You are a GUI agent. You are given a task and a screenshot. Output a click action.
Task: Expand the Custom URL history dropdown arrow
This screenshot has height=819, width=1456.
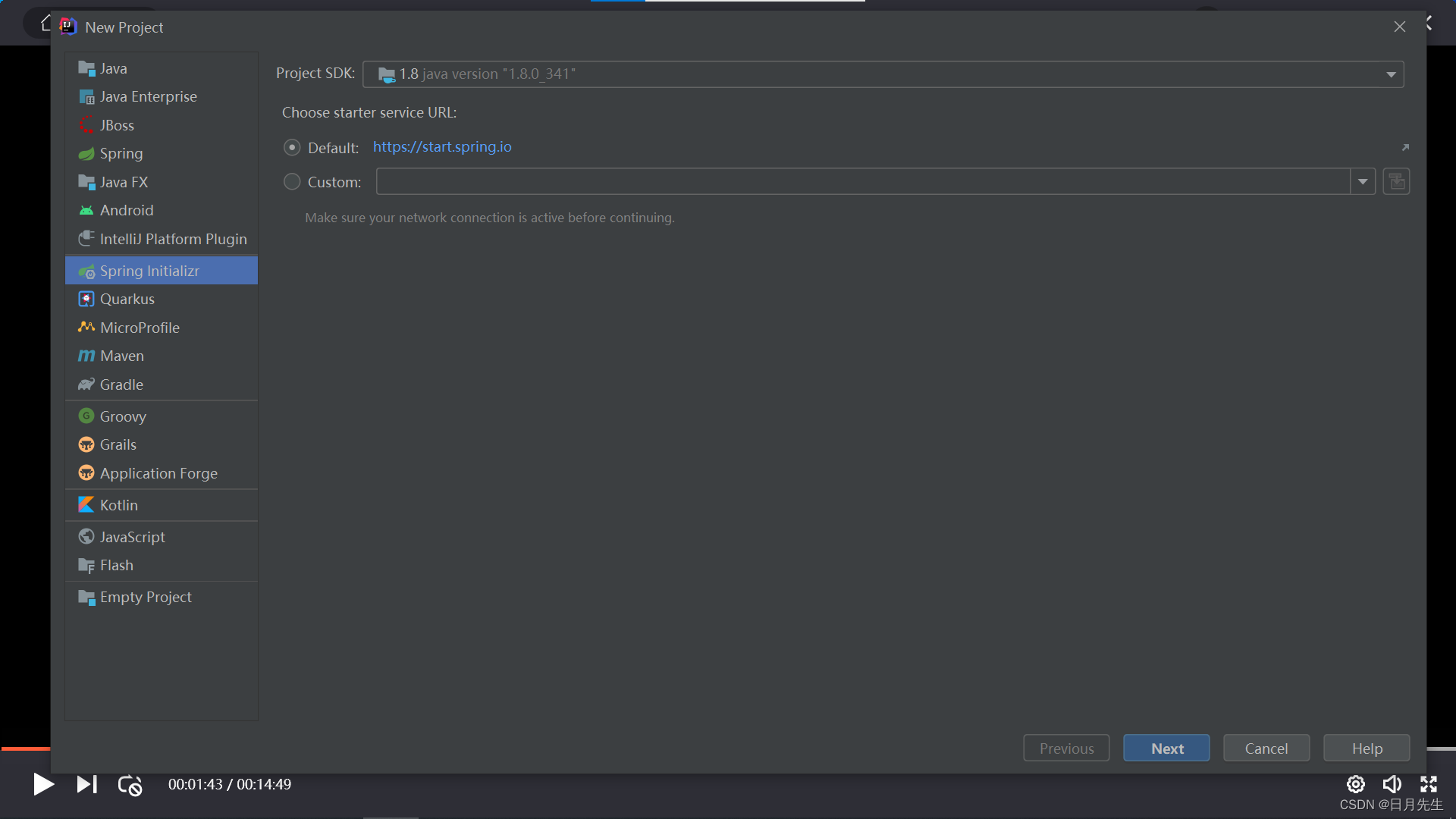tap(1363, 182)
